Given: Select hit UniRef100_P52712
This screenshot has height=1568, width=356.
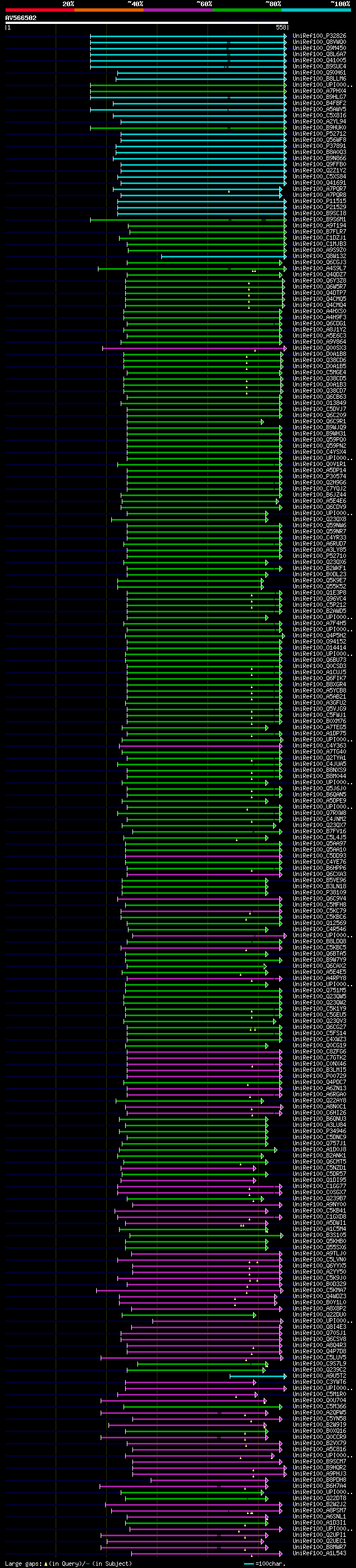Looking at the screenshot, I should pyautogui.click(x=319, y=134).
